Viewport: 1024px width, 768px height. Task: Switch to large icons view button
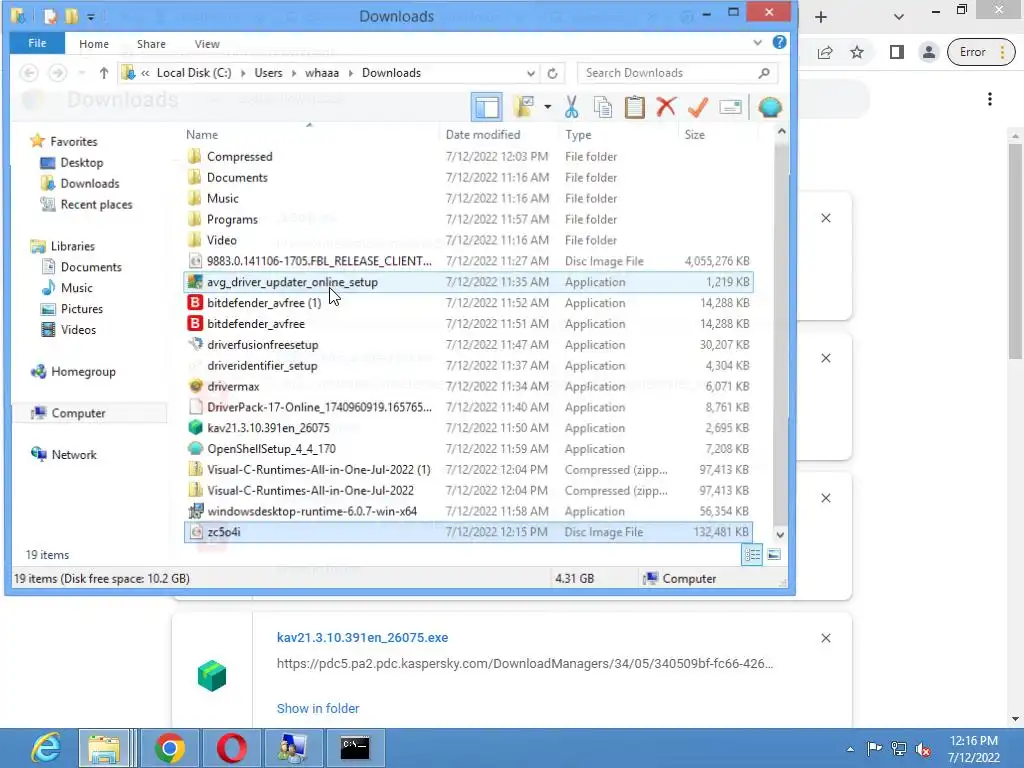click(x=774, y=555)
